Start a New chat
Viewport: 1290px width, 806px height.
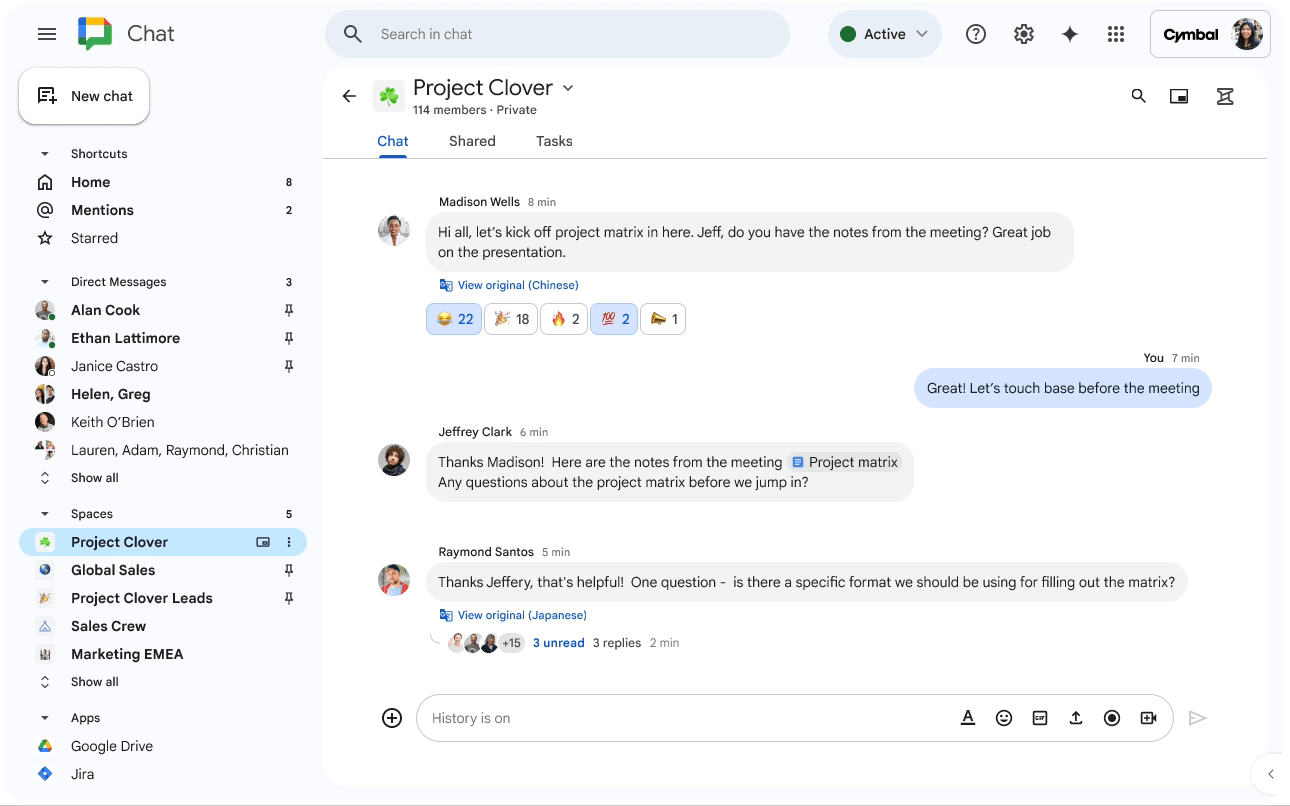[84, 95]
